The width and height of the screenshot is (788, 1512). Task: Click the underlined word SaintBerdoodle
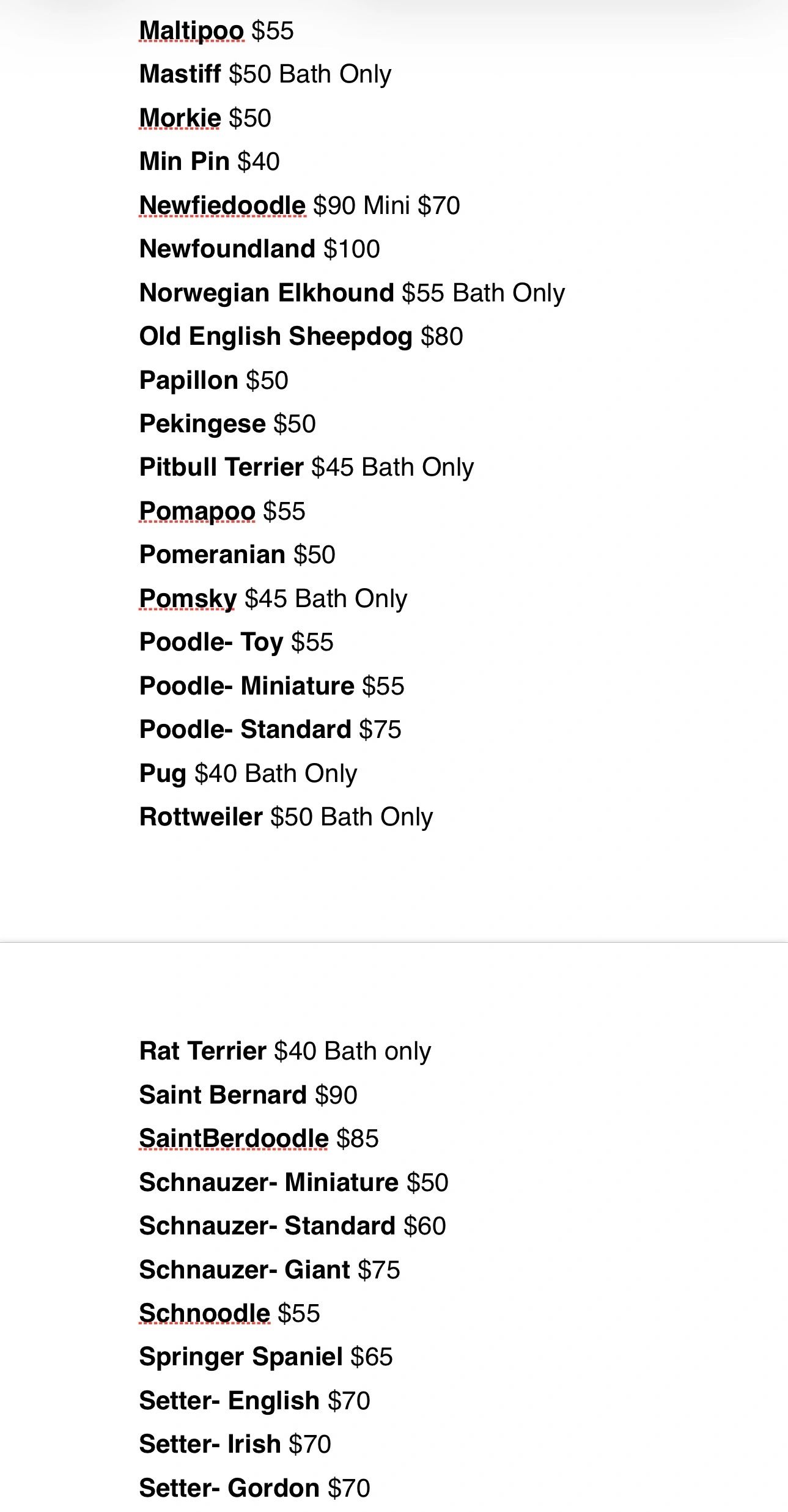click(234, 1138)
